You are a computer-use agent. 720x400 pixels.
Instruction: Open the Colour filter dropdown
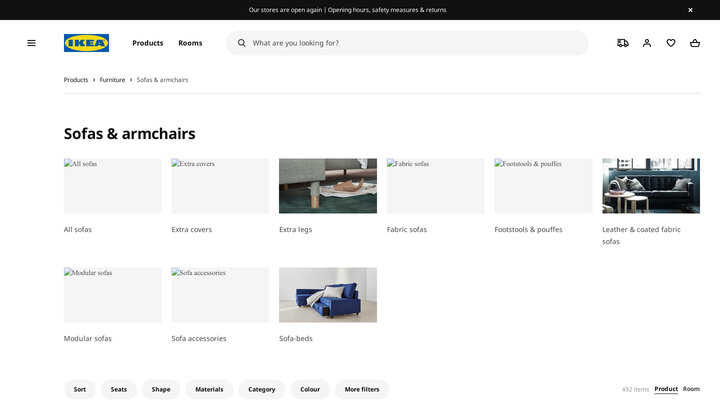point(310,389)
